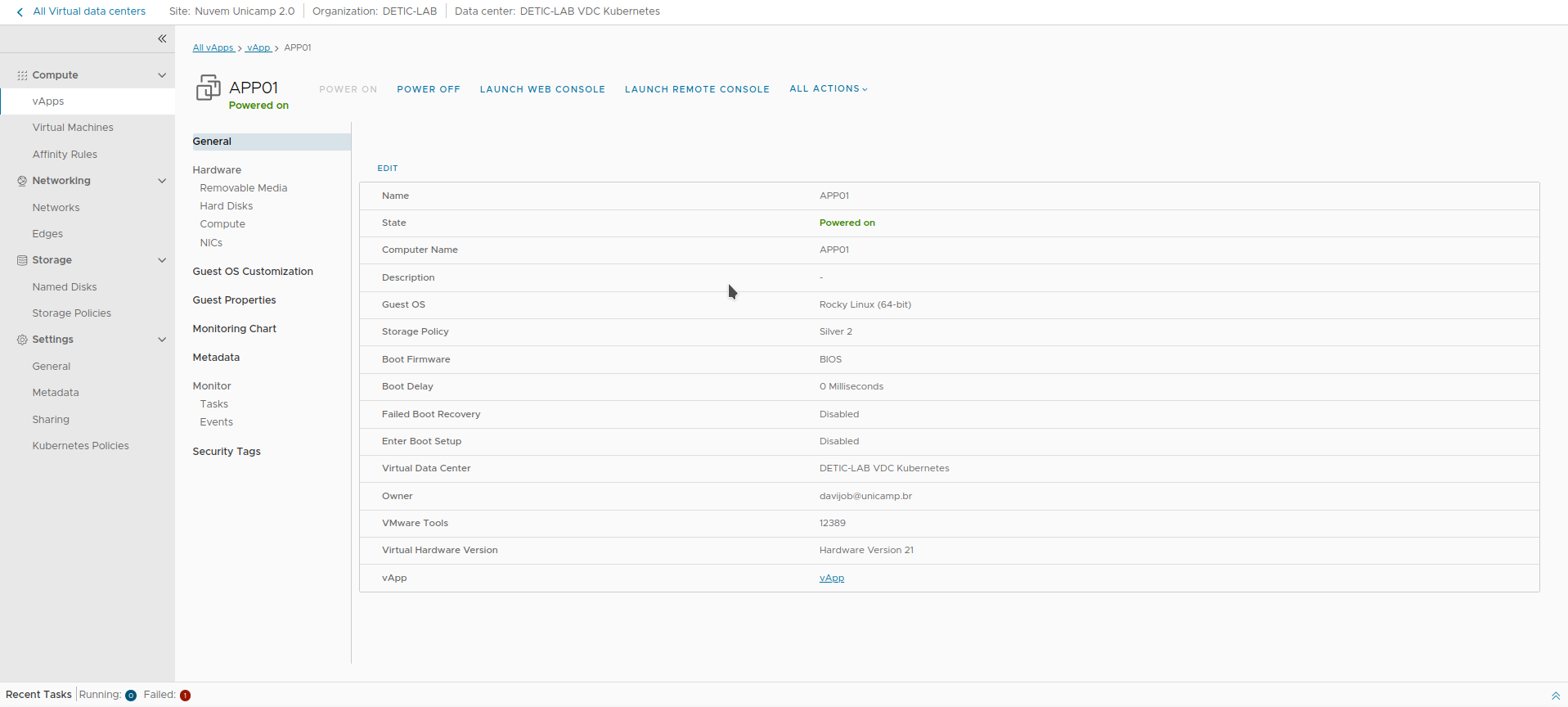Select Guest OS Customization tab
1568x707 pixels.
(253, 272)
